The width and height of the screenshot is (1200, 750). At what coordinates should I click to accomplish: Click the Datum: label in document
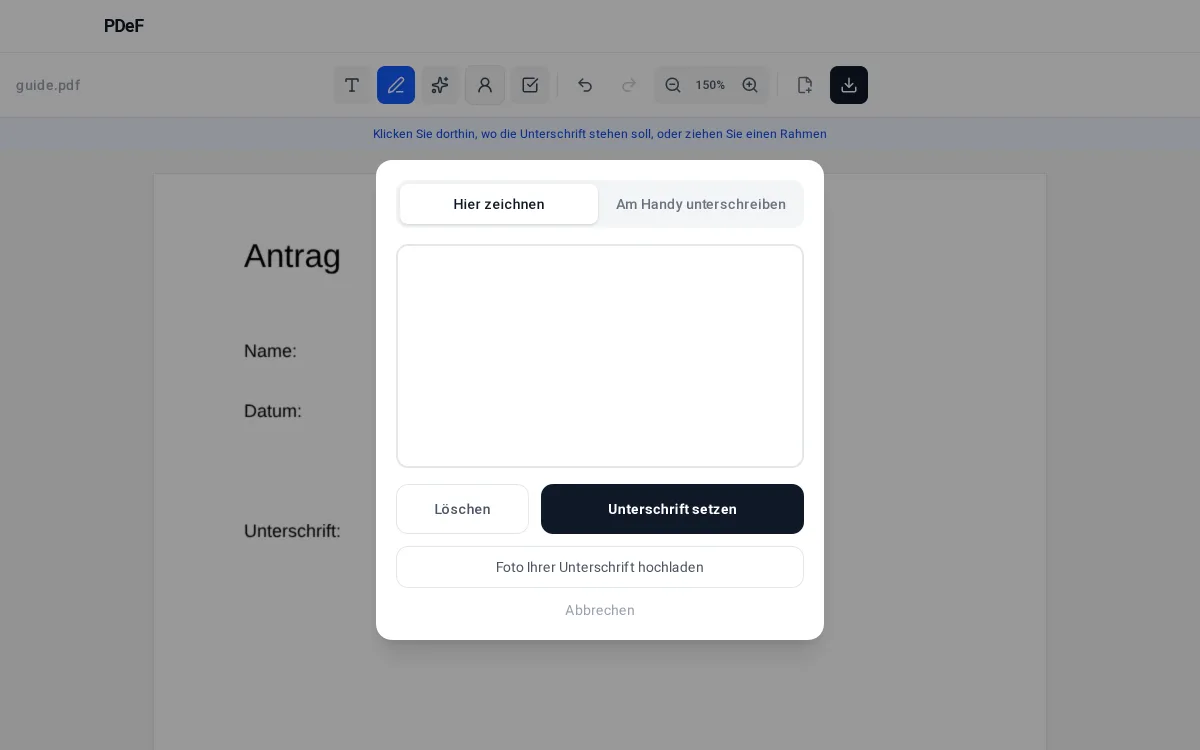click(273, 411)
